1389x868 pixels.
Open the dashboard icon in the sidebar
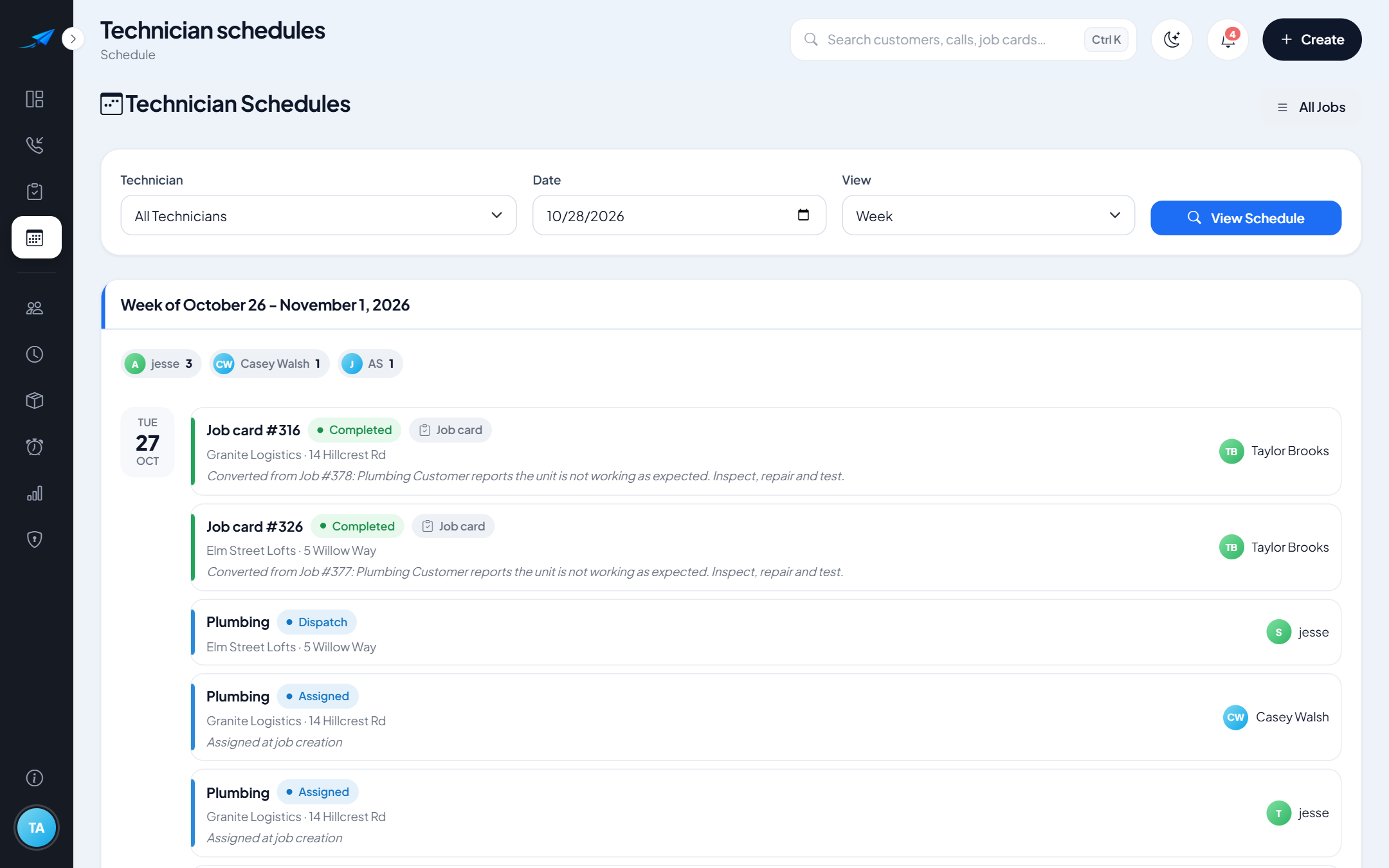click(35, 98)
